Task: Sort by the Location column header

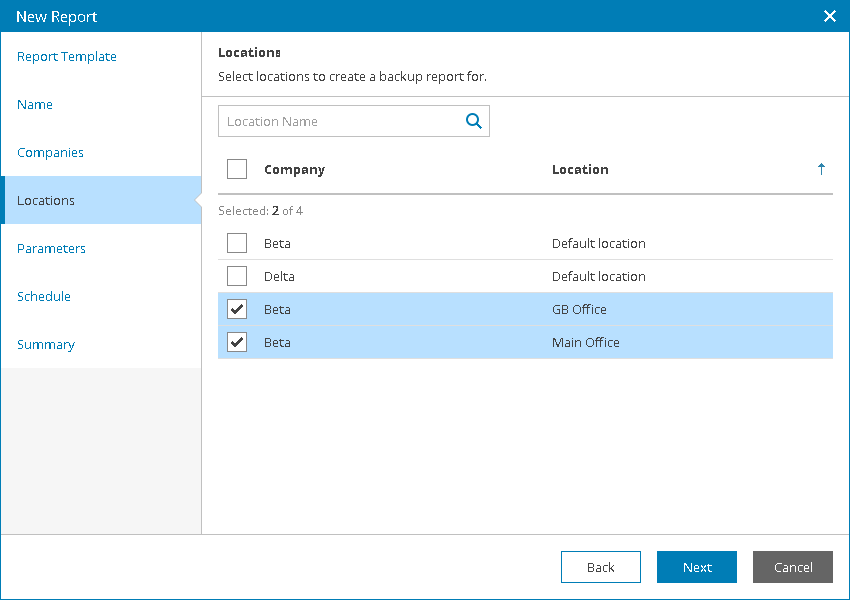Action: click(580, 169)
